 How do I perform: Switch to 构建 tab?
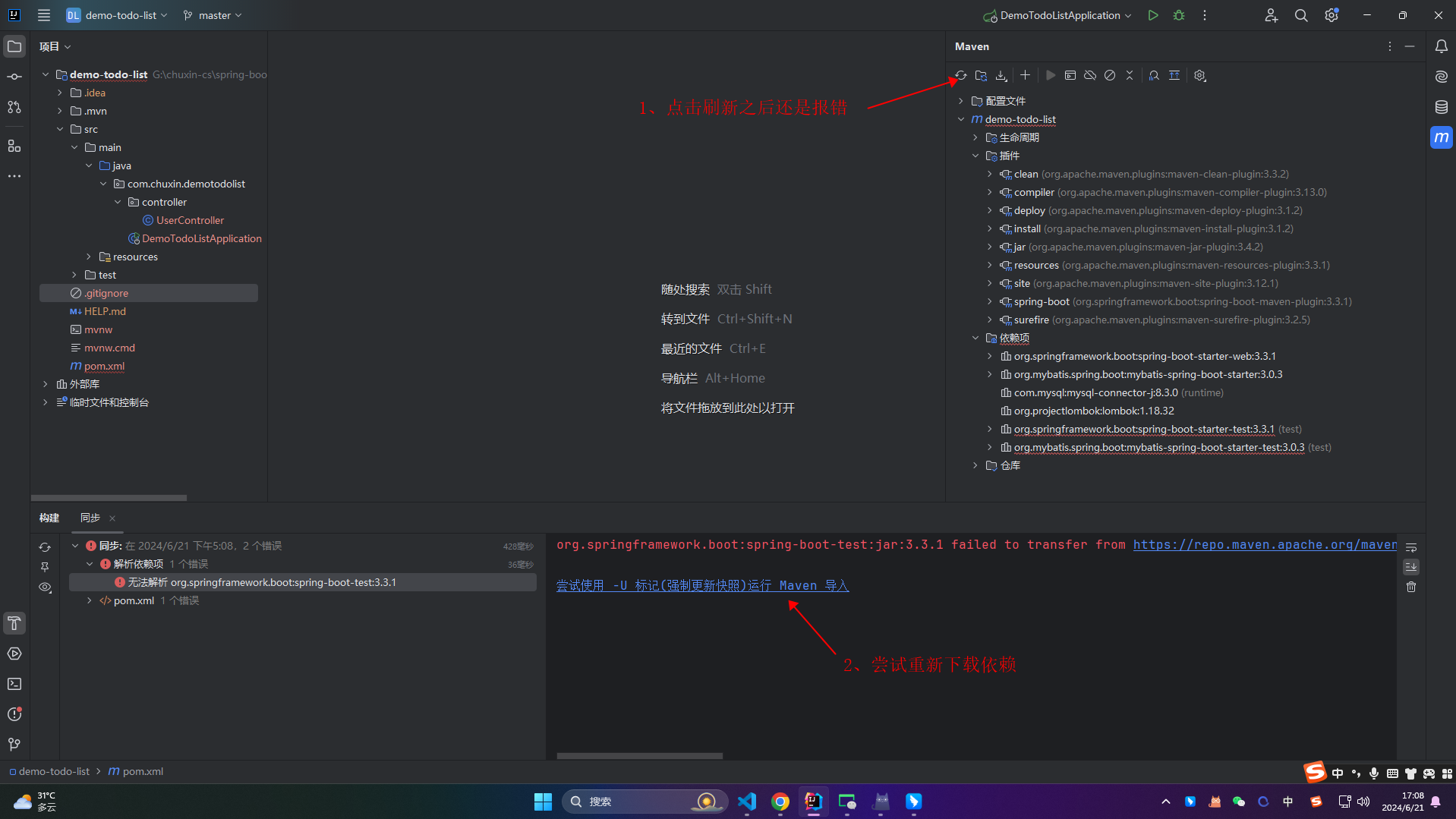point(49,518)
